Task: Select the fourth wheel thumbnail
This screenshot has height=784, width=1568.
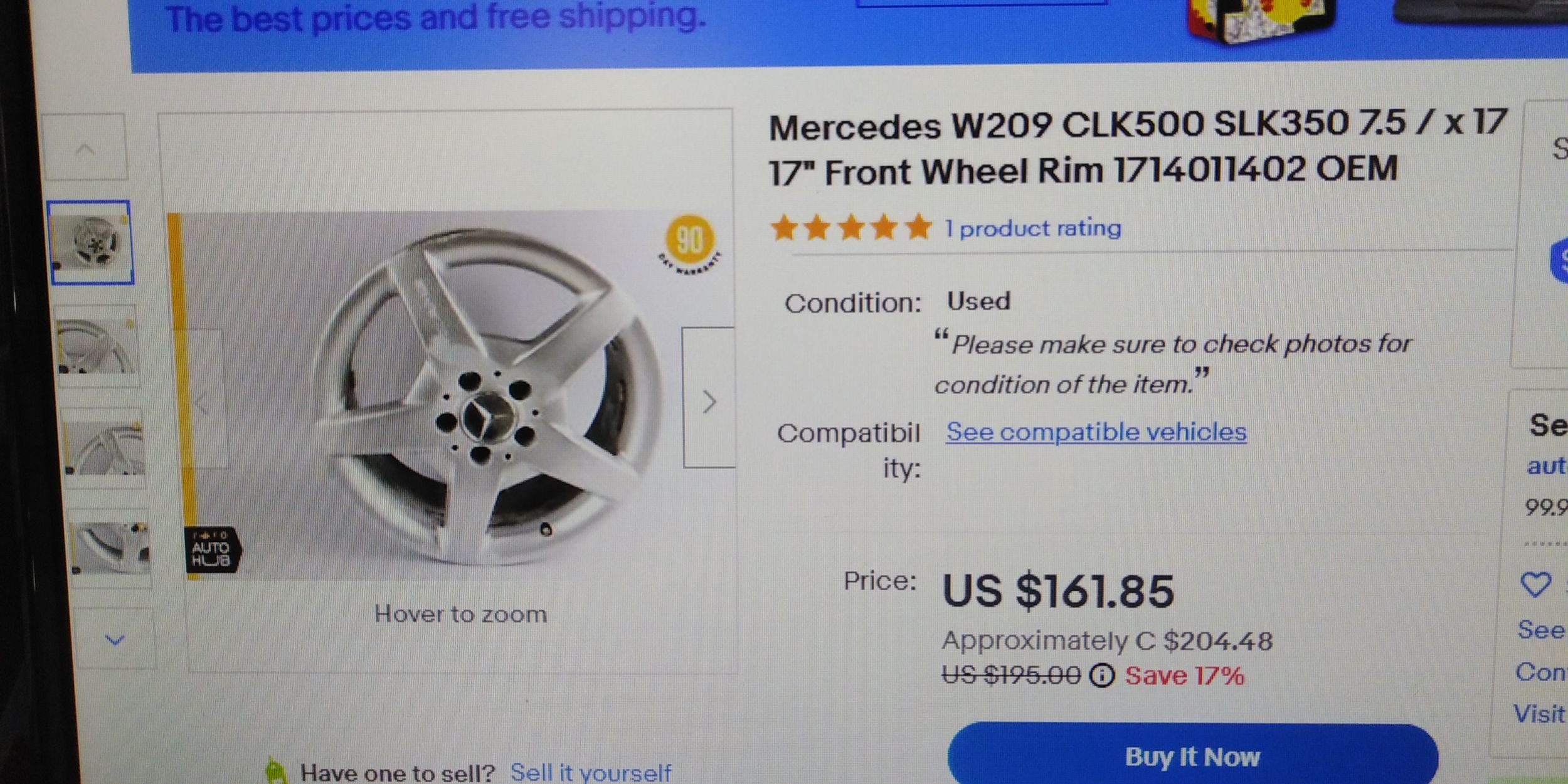Action: click(111, 548)
